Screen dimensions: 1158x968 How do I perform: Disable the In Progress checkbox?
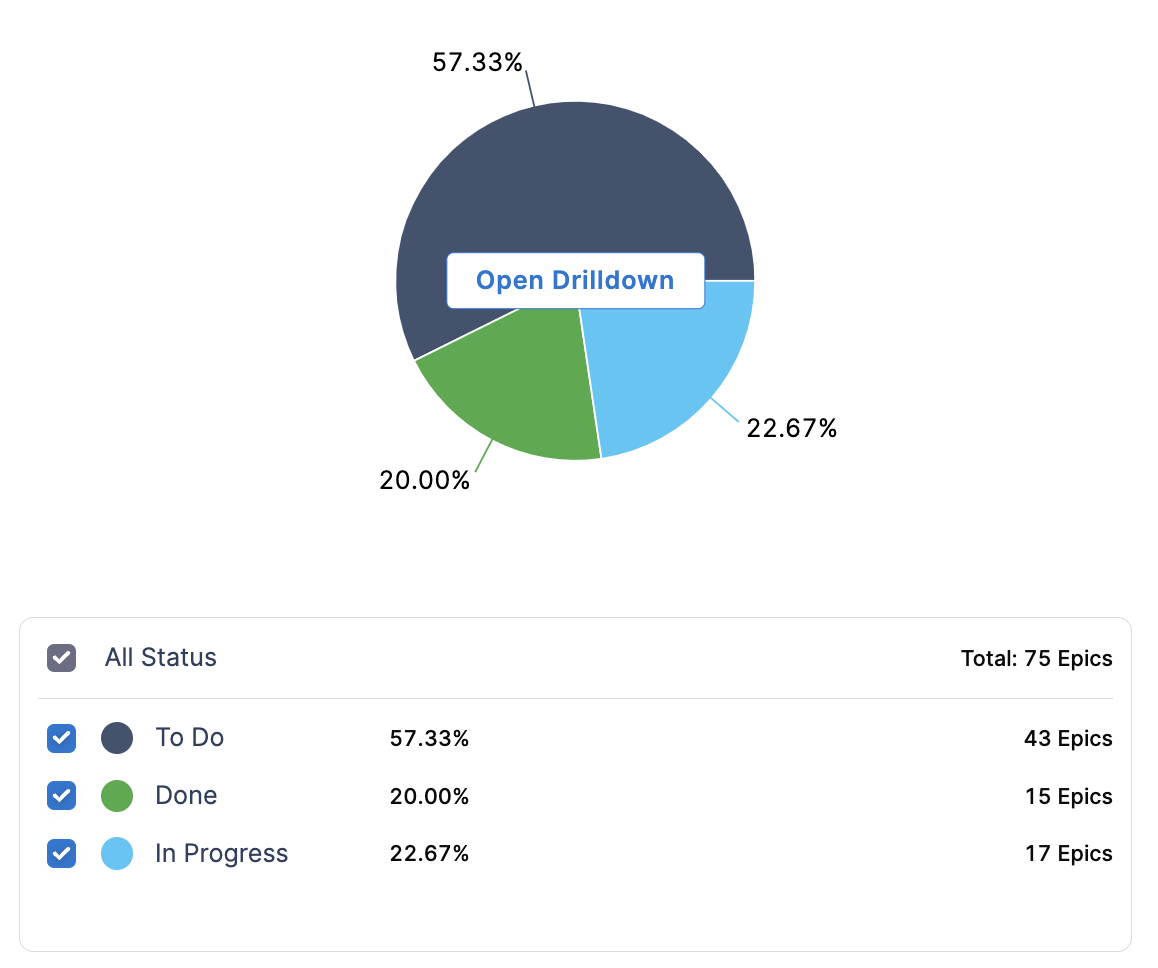pos(62,854)
